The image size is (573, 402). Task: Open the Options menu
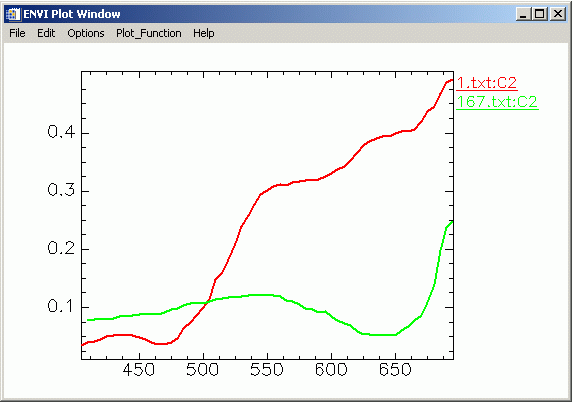86,33
